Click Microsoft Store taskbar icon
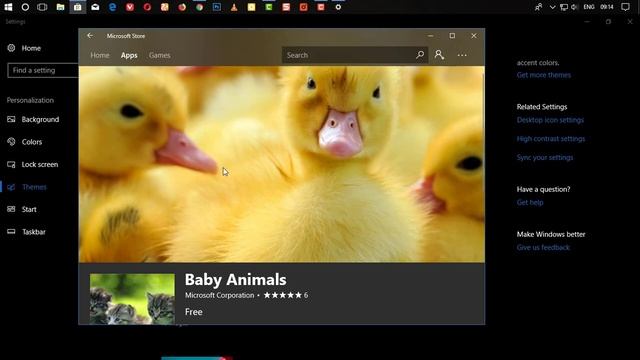This screenshot has width=640, height=360. coord(78,7)
